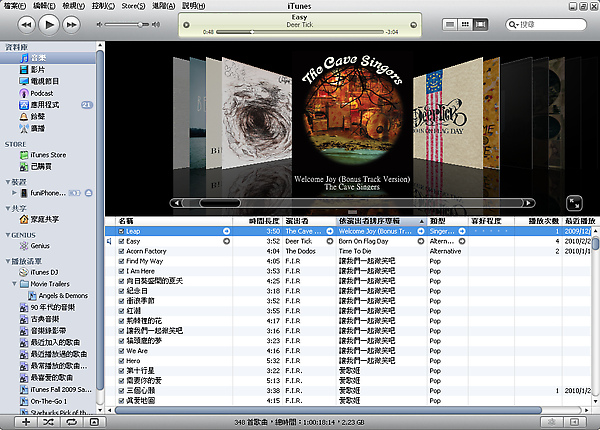Open 說明 (Help) menu

pyautogui.click(x=193, y=6)
